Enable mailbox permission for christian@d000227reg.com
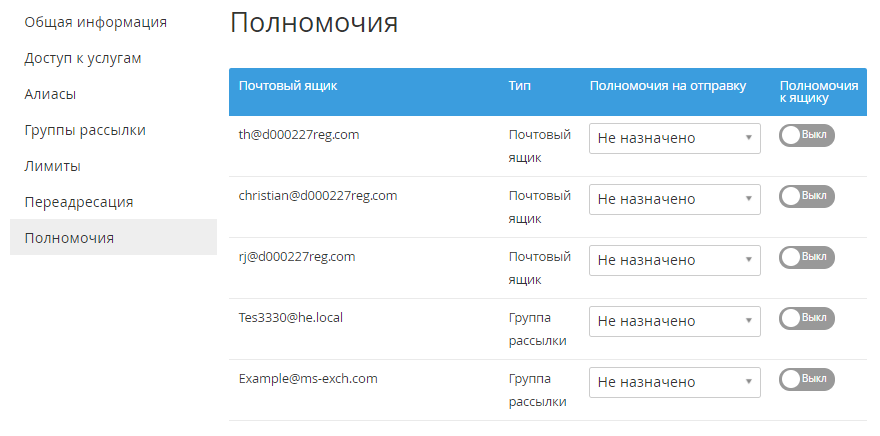This screenshot has height=436, width=880. [806, 197]
